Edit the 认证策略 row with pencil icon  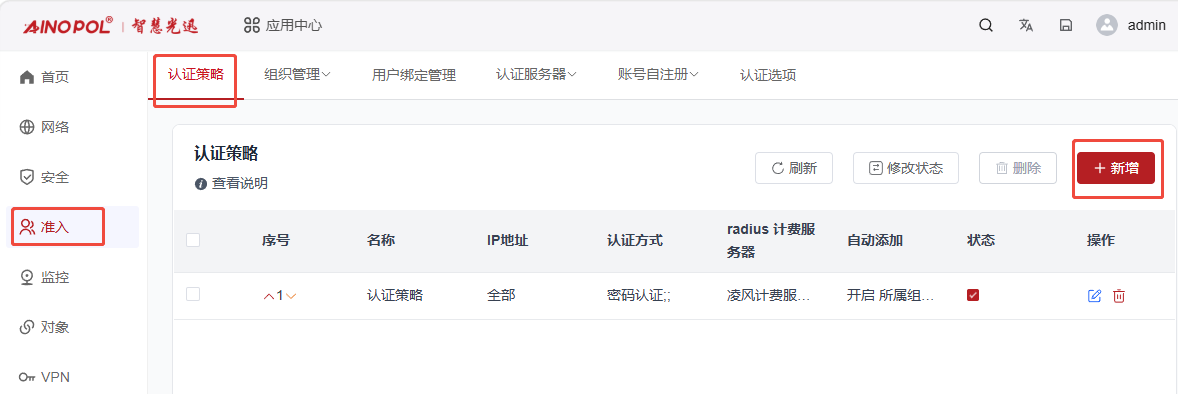point(1095,296)
